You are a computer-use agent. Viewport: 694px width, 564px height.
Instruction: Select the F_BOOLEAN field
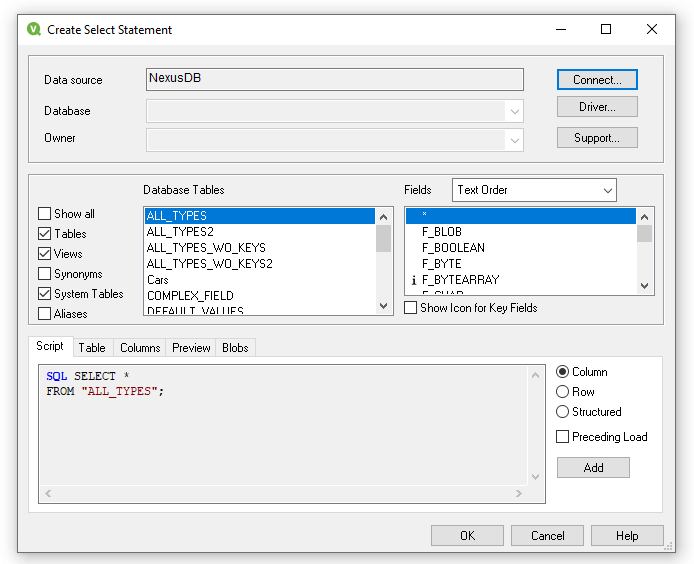point(453,248)
